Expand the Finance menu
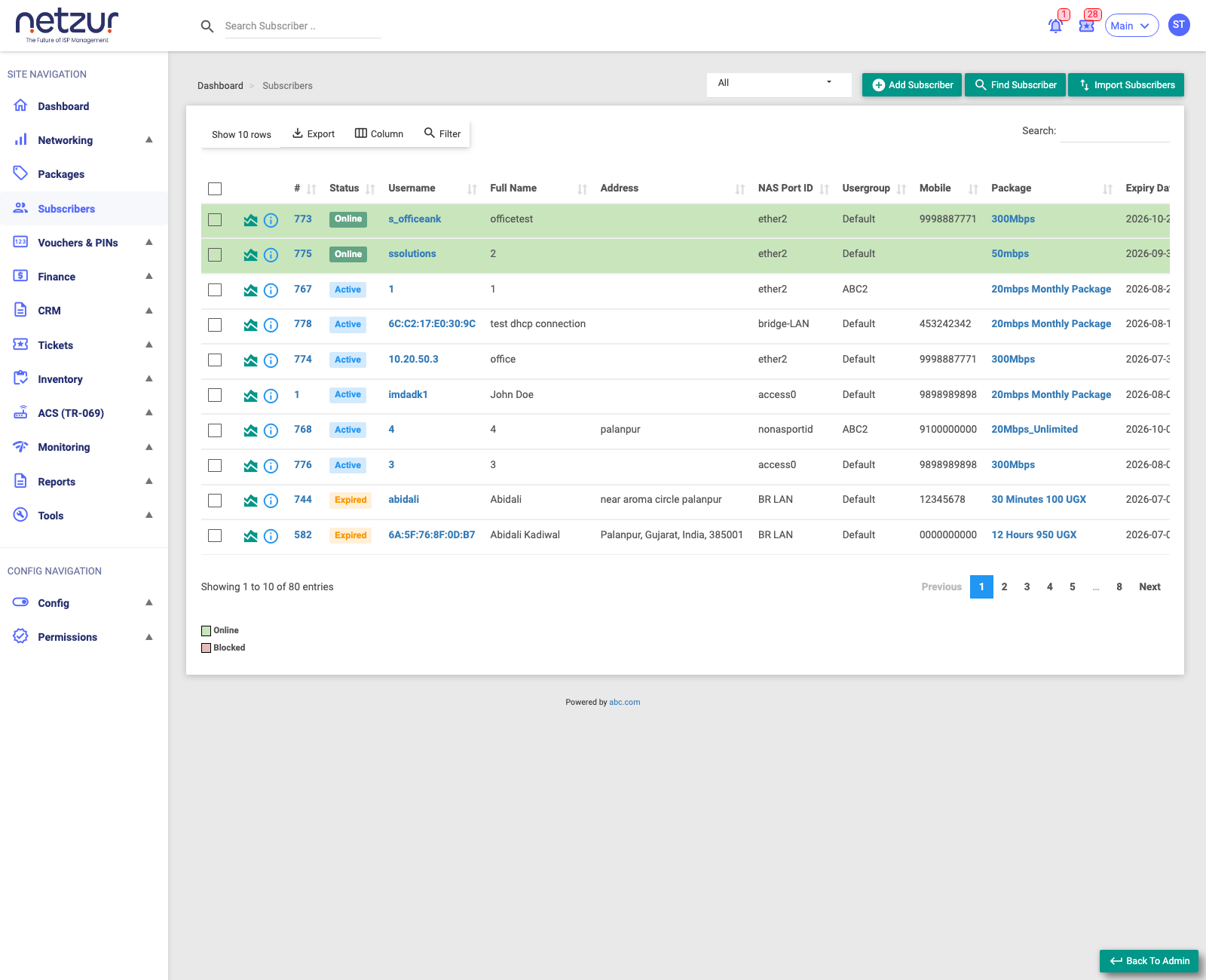Screen dimensions: 1206x980 84,277
